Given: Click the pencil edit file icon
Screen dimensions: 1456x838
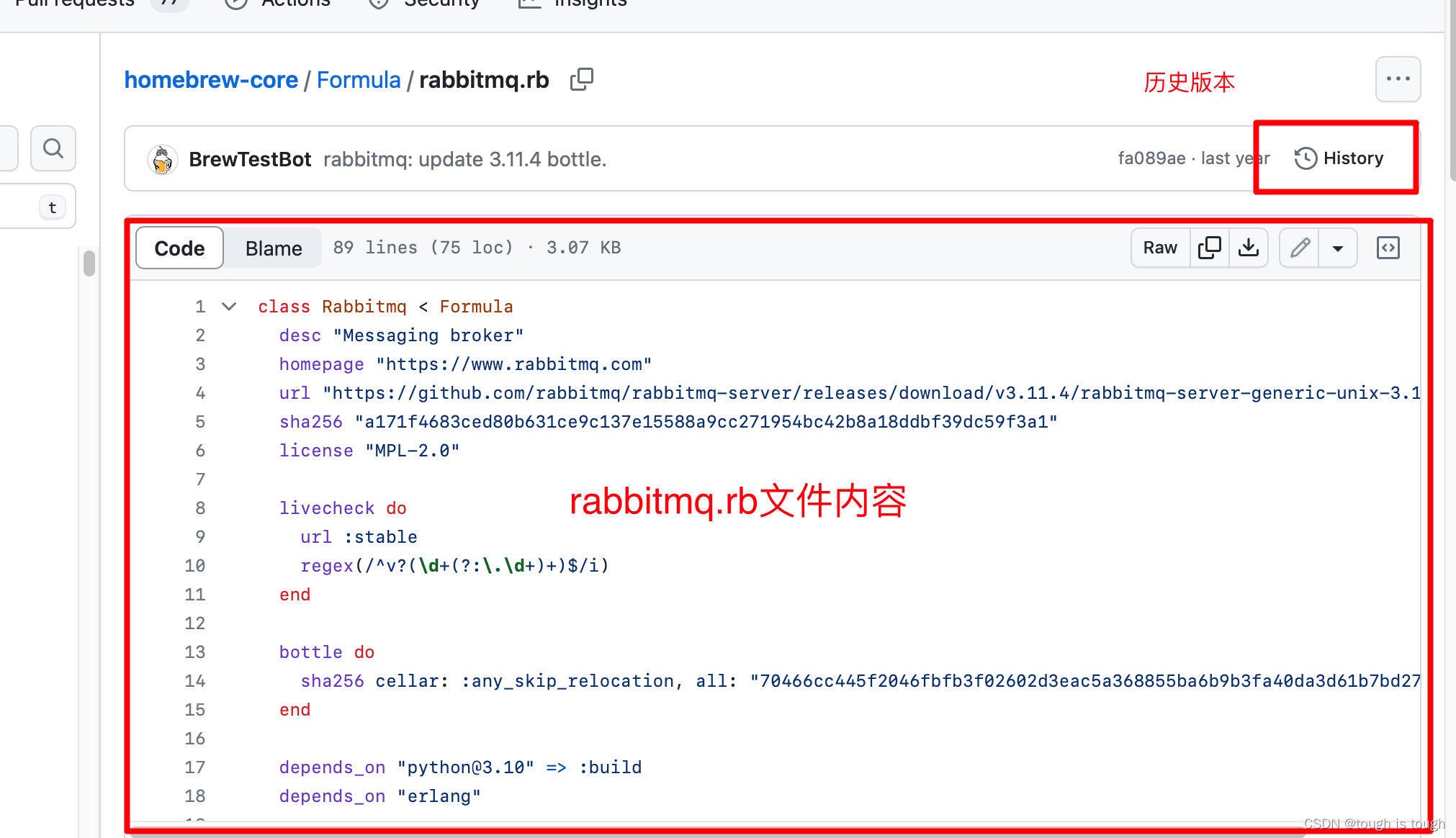Looking at the screenshot, I should click(x=1300, y=248).
